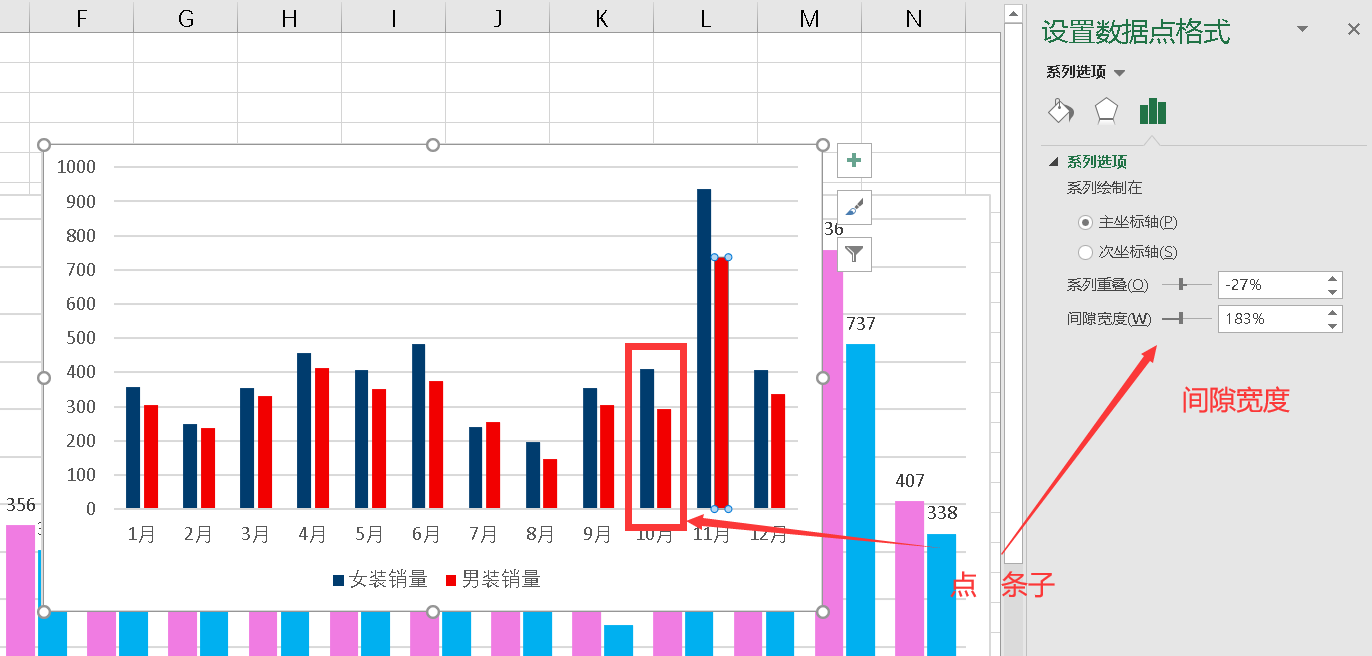Open the Effects pentagon tab

1106,111
